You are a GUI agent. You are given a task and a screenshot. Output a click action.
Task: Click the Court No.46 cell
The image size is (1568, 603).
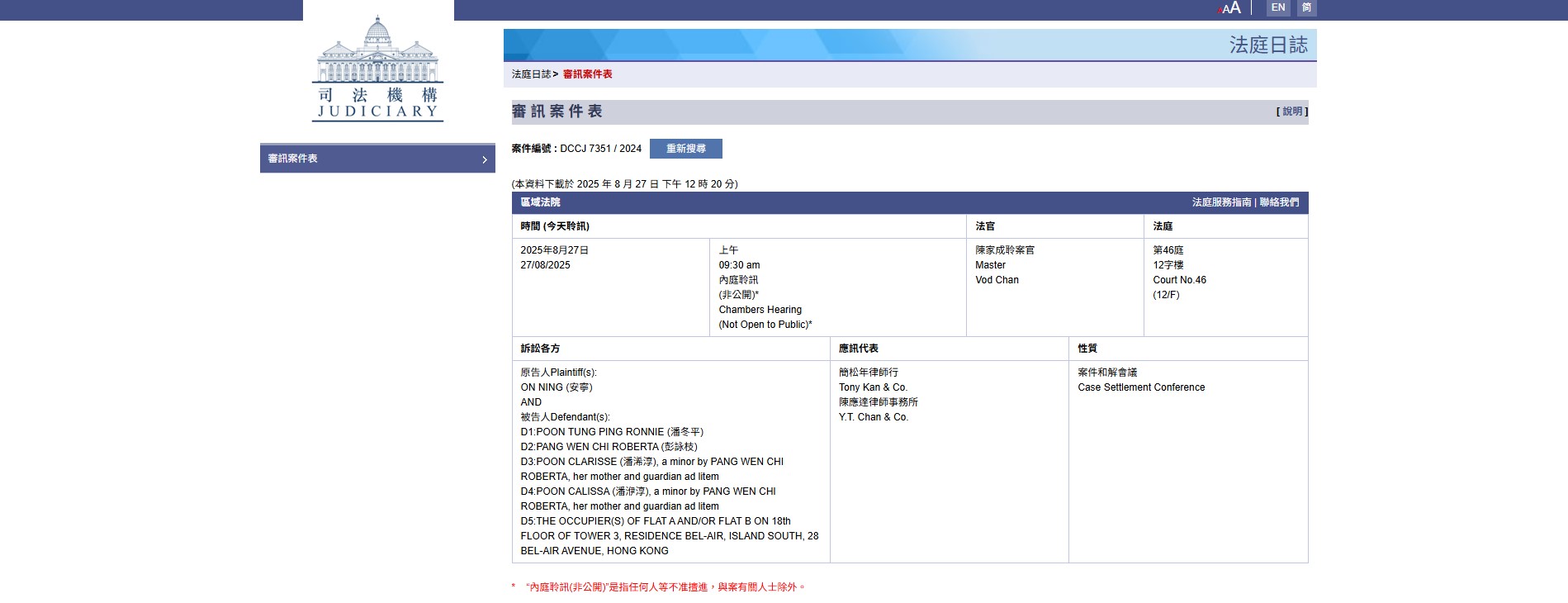click(1179, 280)
